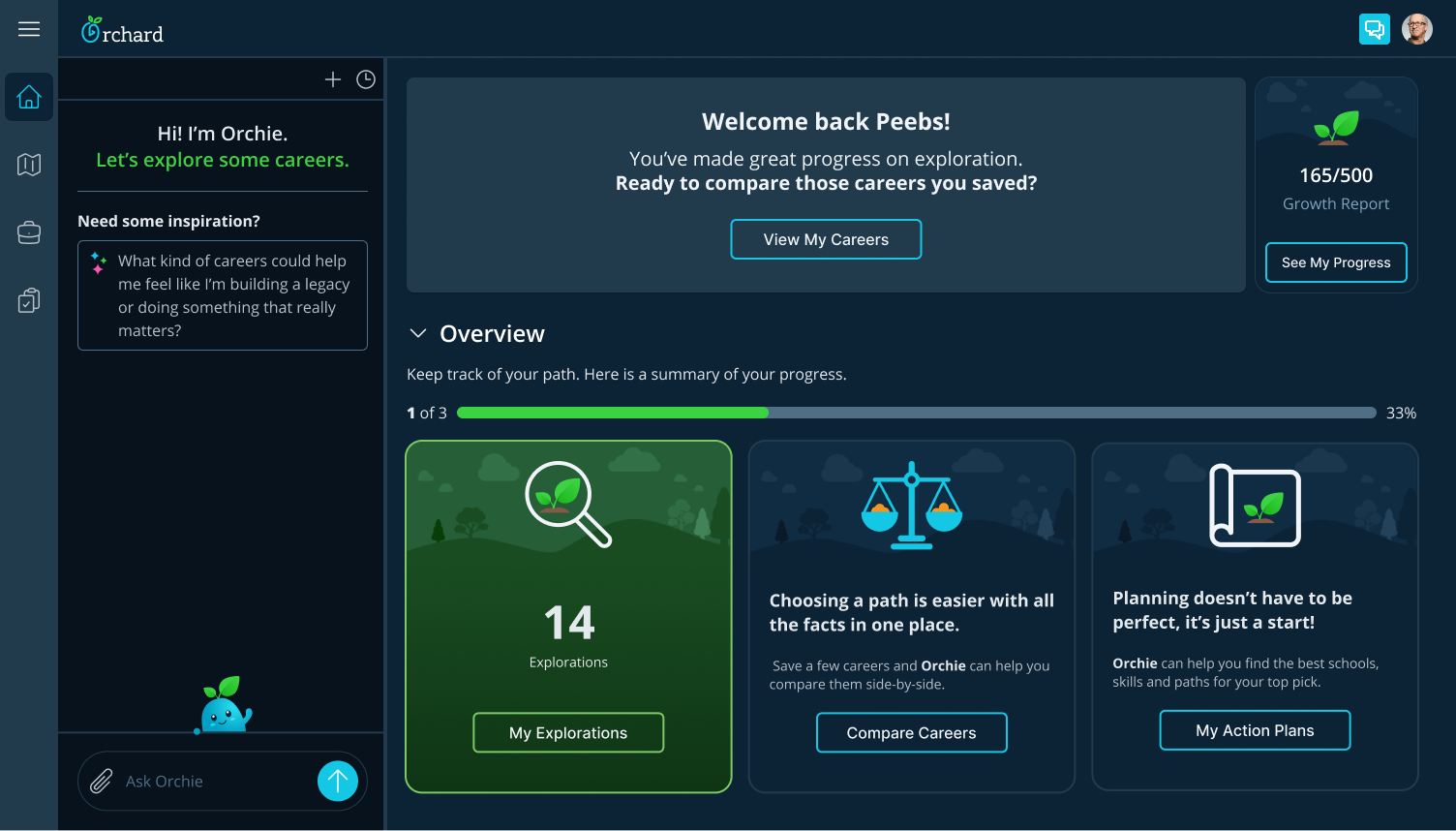The width and height of the screenshot is (1456, 831).
Task: Click the Ask Orchie input field
Action: pos(213,781)
